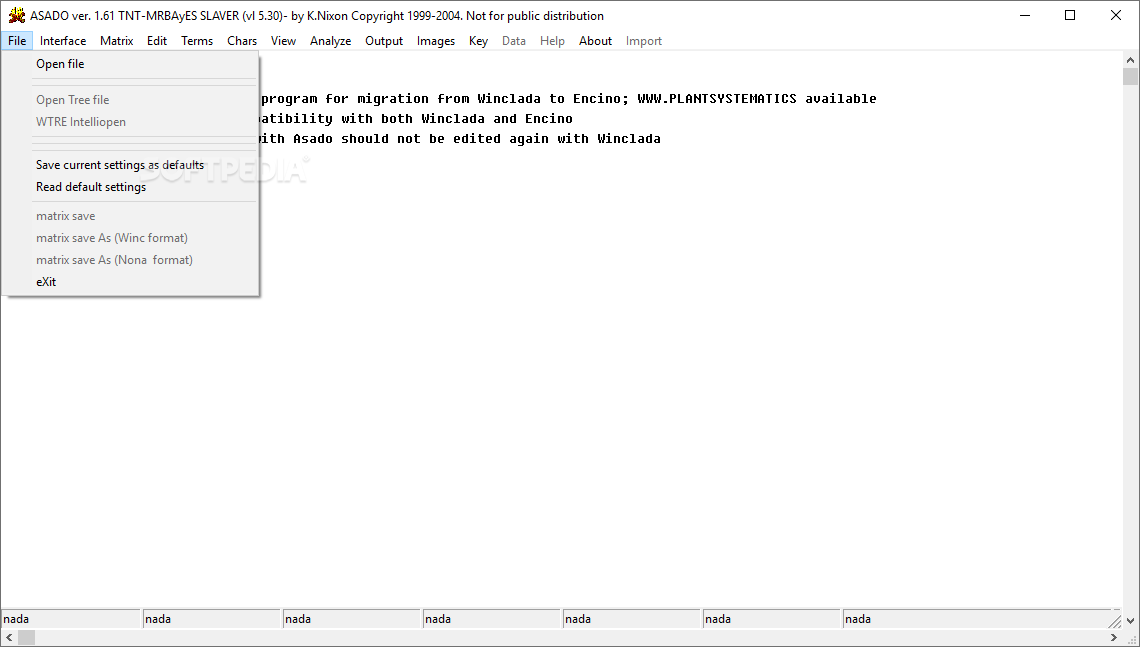Open the greyed-out Data menu

[x=514, y=41]
